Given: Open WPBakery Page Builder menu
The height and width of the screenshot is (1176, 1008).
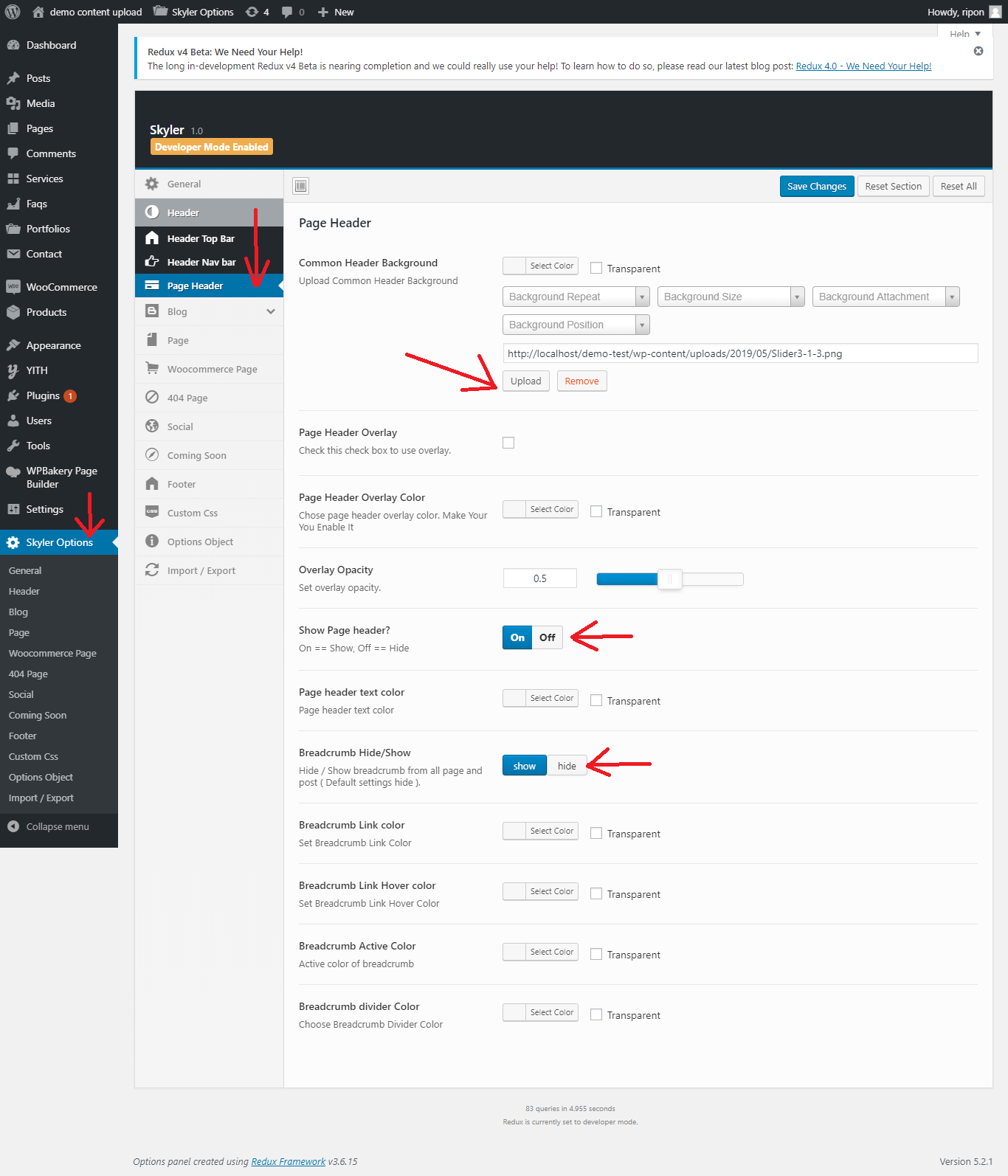Looking at the screenshot, I should coord(59,477).
